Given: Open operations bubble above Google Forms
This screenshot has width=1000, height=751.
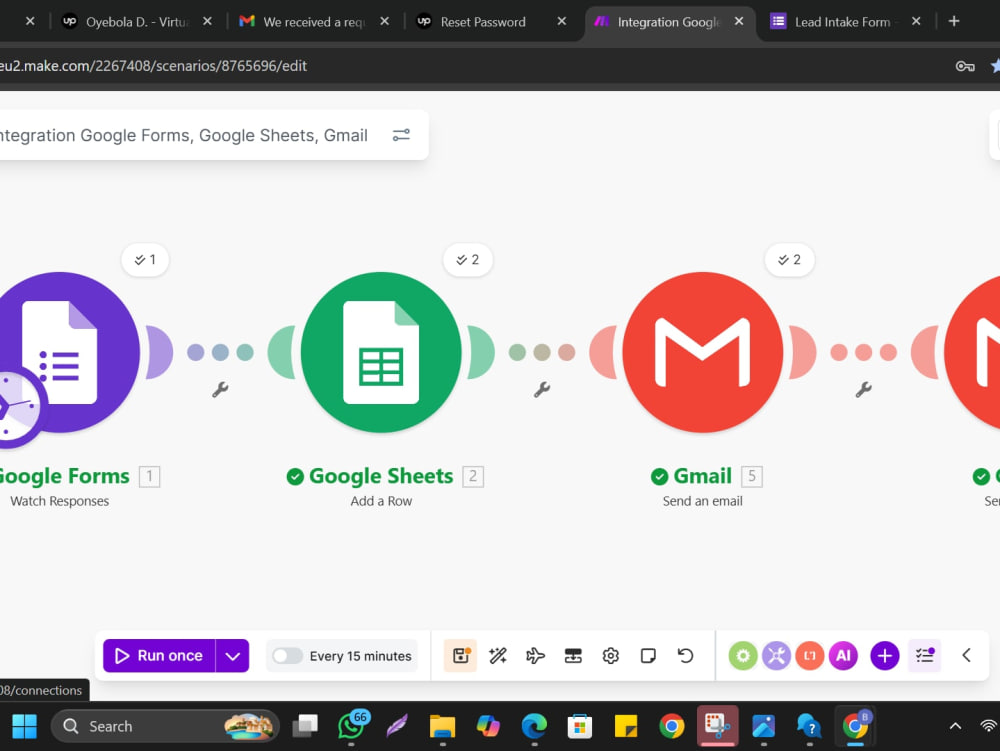Looking at the screenshot, I should pos(145,259).
